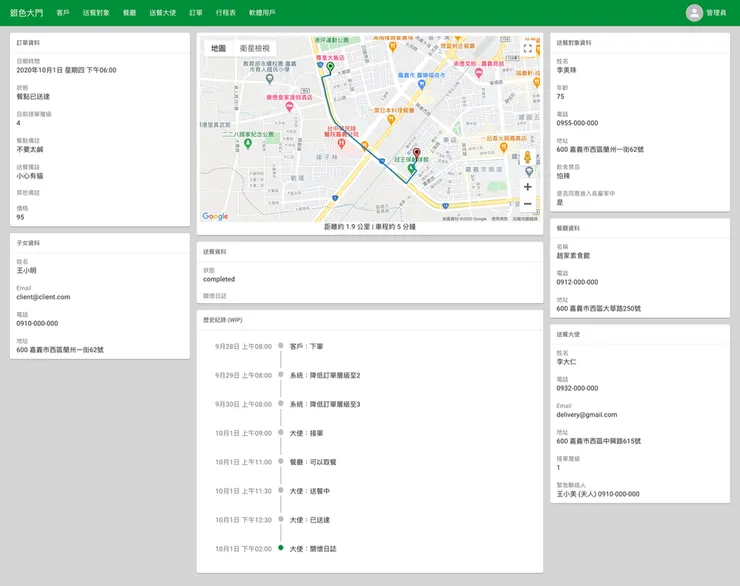
Task: Click the 銀色大門 site title
Action: (x=26, y=13)
